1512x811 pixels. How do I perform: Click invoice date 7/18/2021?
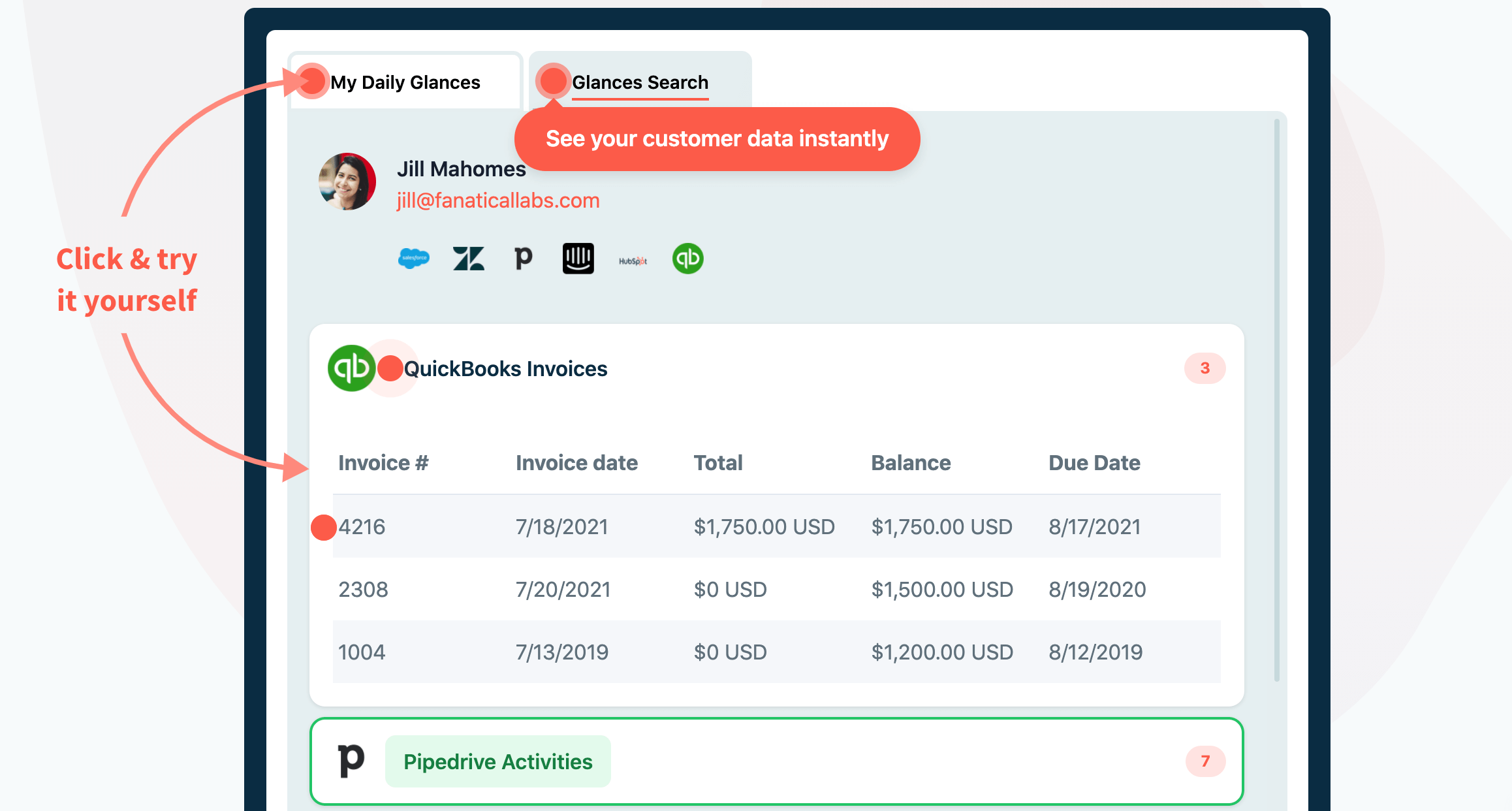(561, 527)
